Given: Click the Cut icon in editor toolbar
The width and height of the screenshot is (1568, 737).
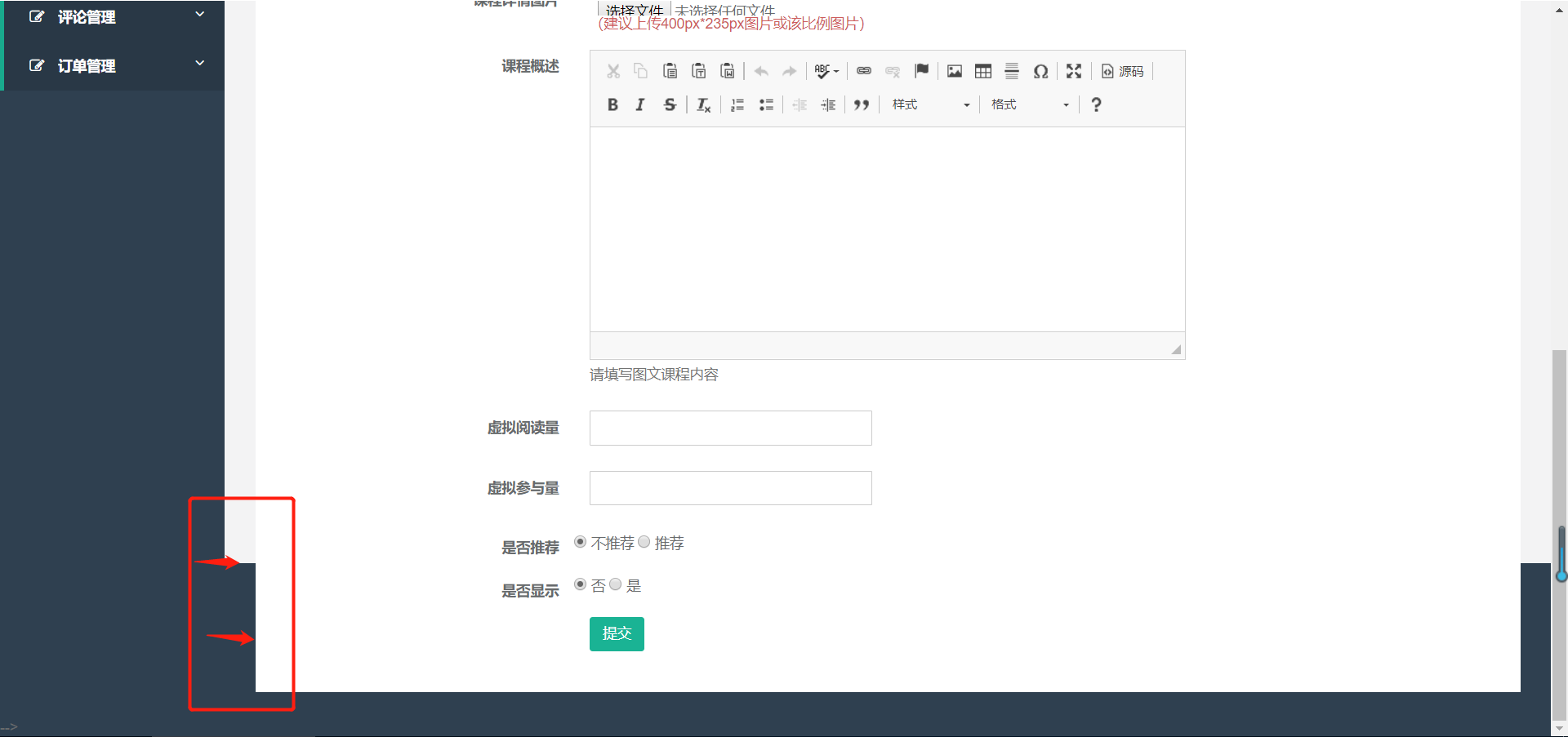Looking at the screenshot, I should click(x=613, y=71).
